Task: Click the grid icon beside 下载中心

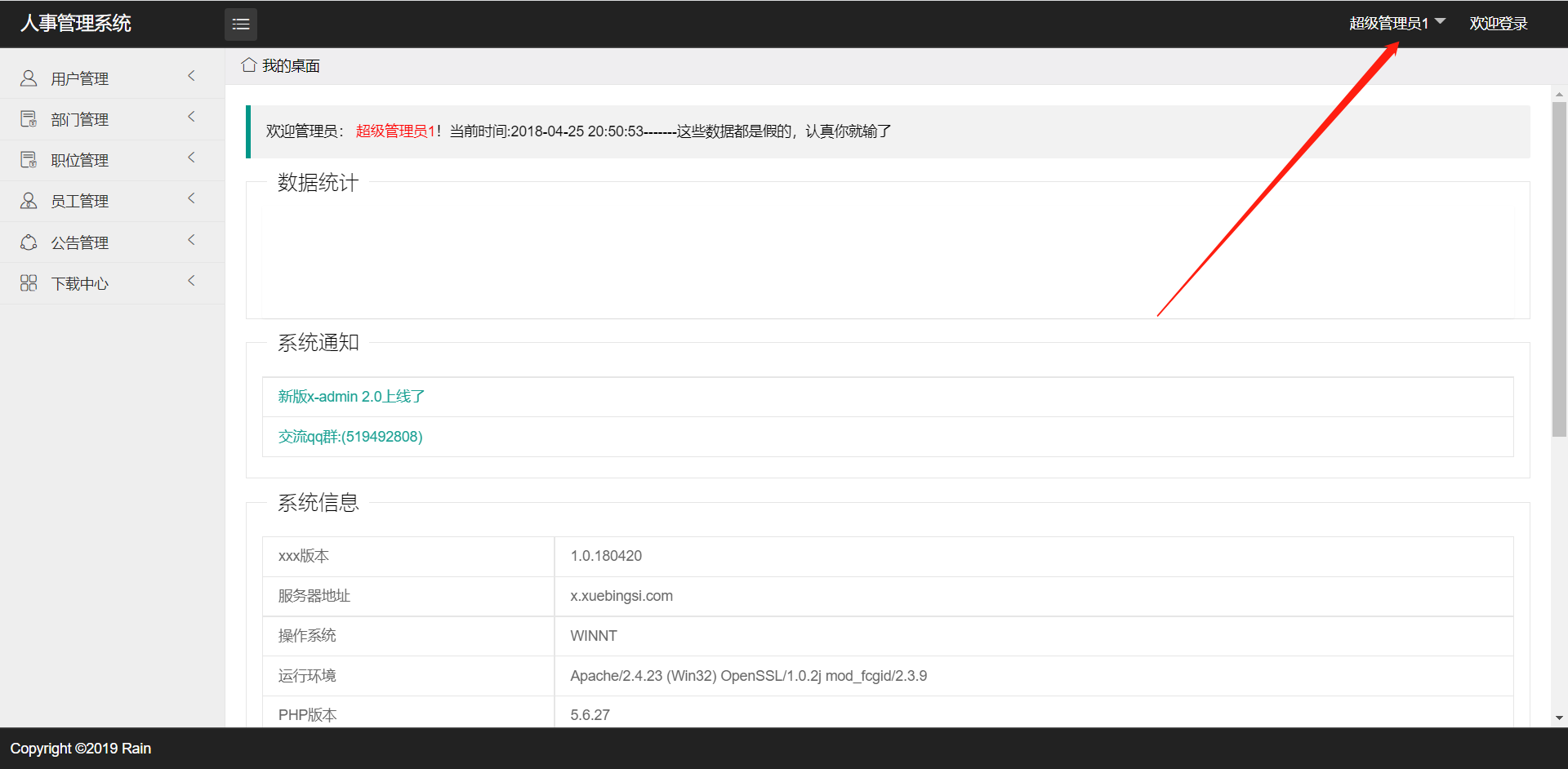Action: [29, 283]
